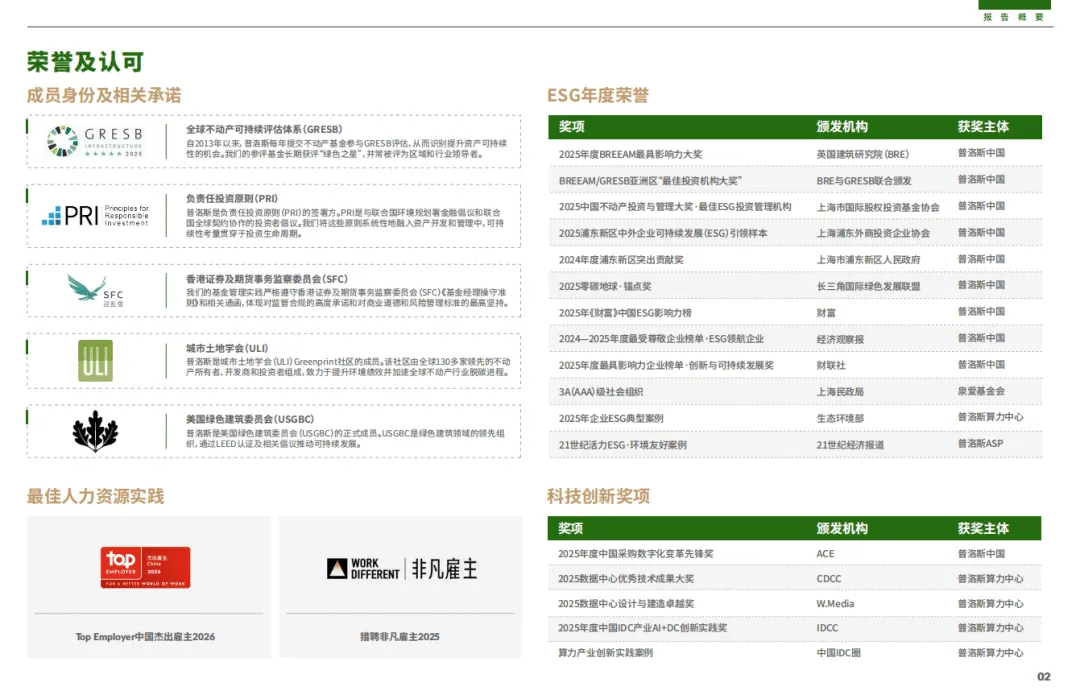Click 美国绿色建筑委员会(USGBC) title
Viewport: 1080px width, 699px height.
tap(249, 419)
